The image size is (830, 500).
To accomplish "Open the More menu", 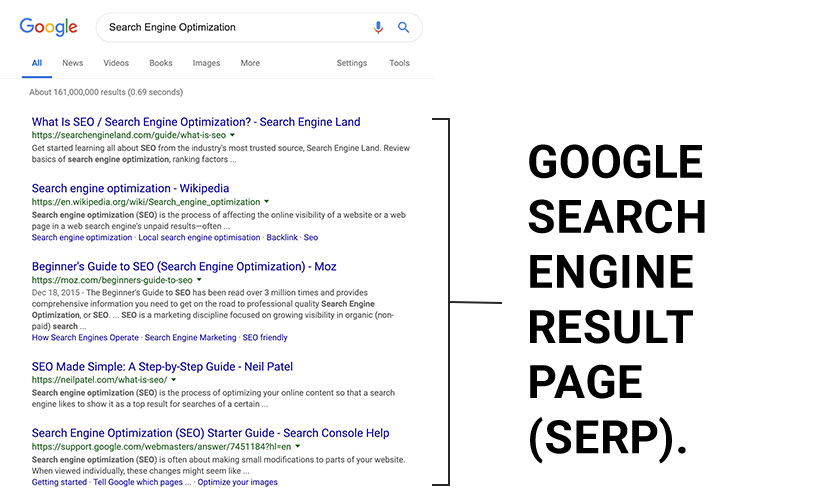I will [x=250, y=63].
